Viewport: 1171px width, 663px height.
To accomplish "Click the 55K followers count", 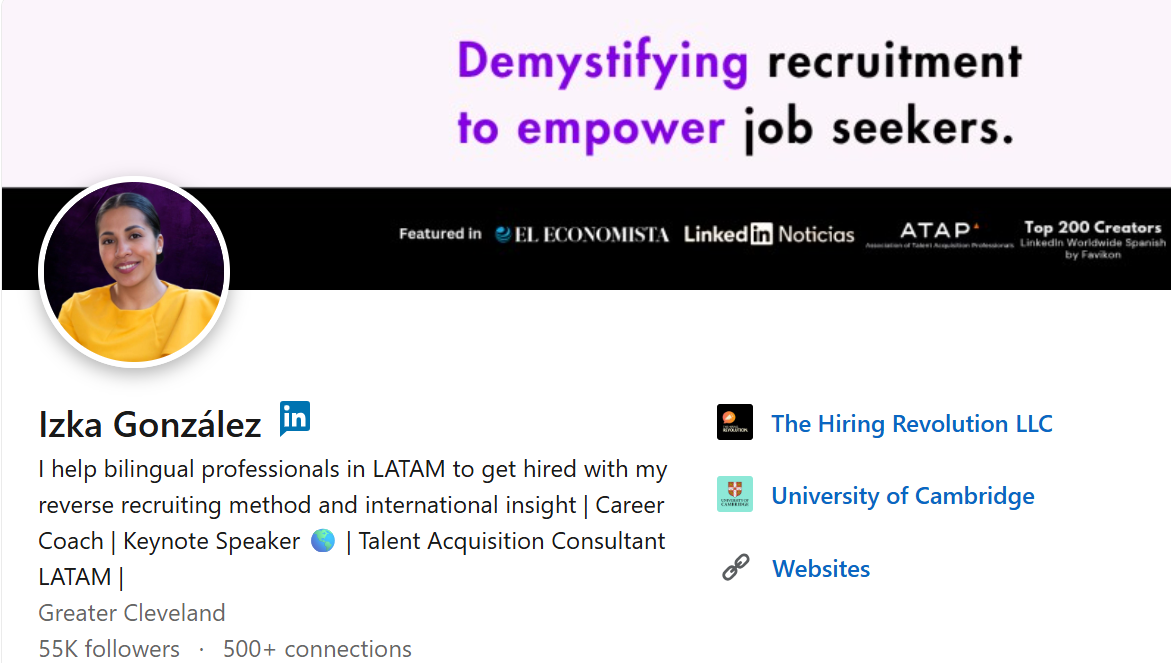I will tap(109, 648).
